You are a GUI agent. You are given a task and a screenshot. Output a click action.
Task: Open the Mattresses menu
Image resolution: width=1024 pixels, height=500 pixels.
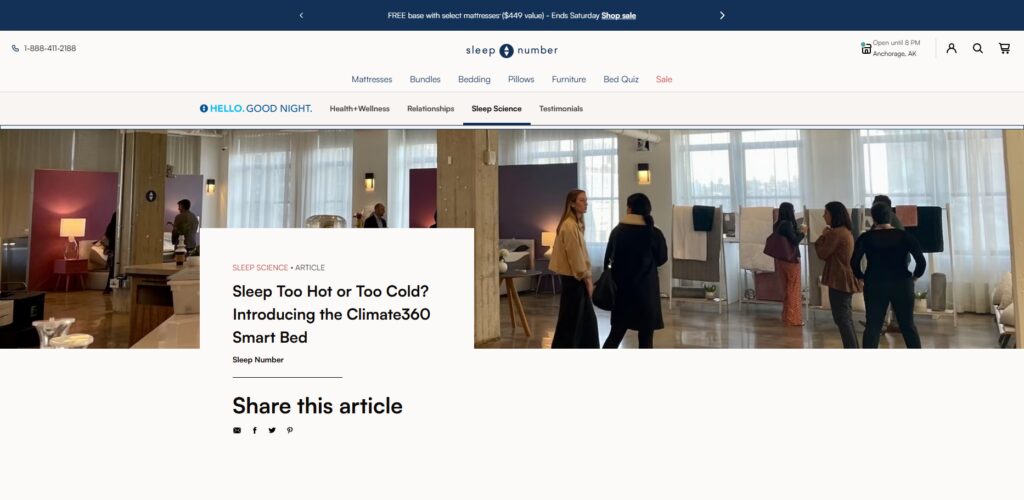[x=372, y=79]
